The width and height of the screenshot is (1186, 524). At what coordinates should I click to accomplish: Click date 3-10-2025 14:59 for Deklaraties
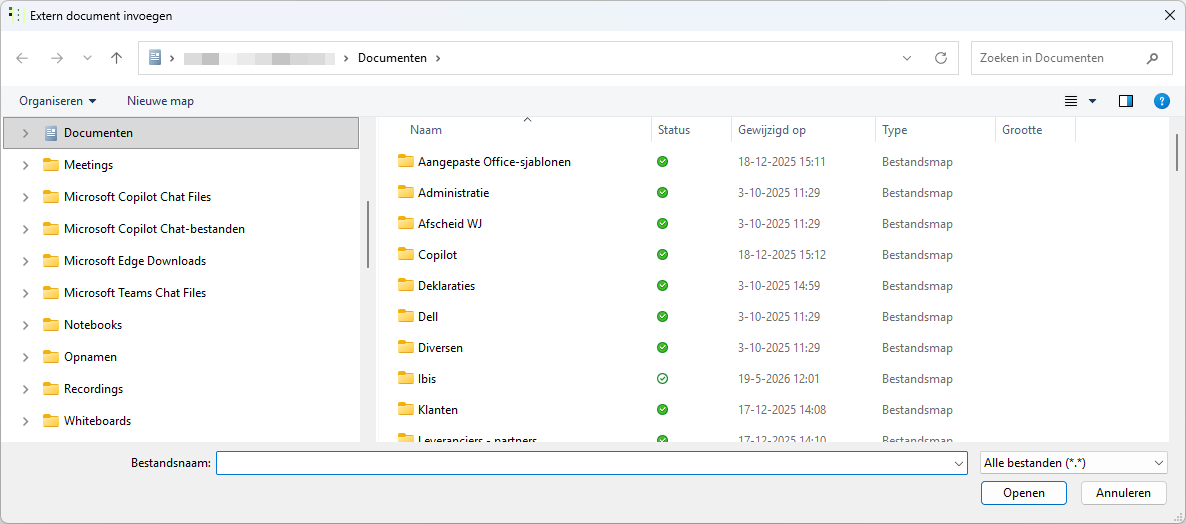click(779, 285)
